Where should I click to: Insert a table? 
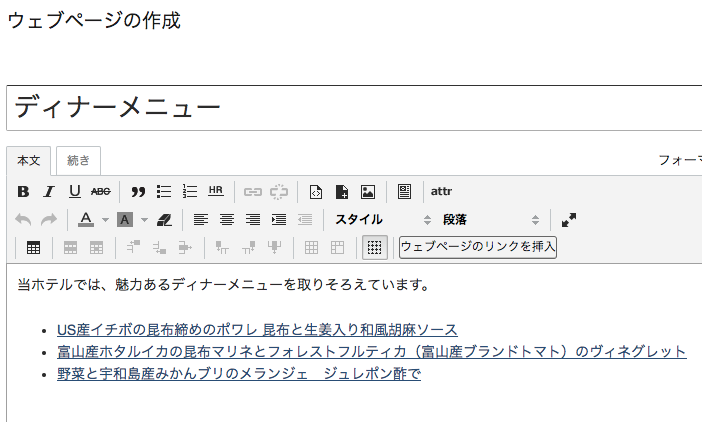pyautogui.click(x=34, y=247)
